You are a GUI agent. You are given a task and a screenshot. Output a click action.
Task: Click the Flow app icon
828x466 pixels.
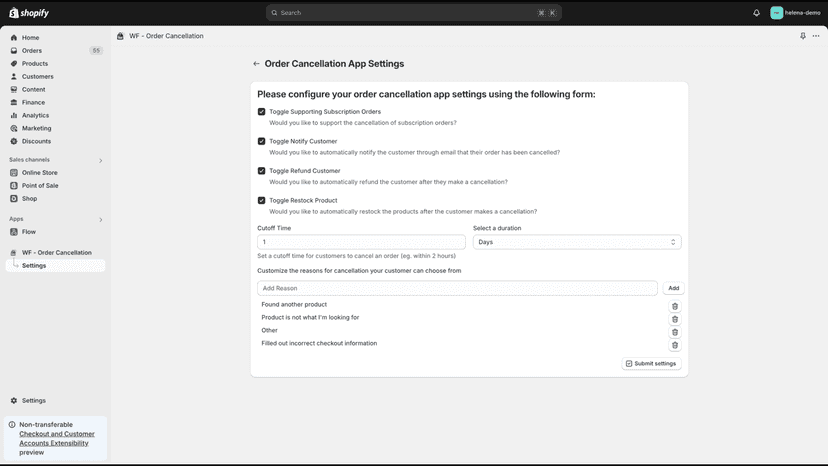[14, 232]
